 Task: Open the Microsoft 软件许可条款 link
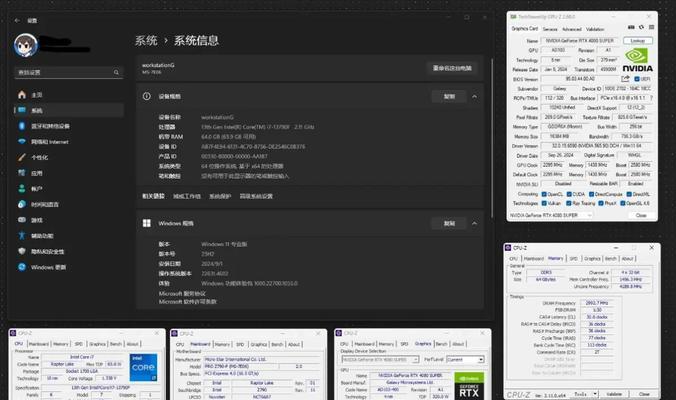188,302
